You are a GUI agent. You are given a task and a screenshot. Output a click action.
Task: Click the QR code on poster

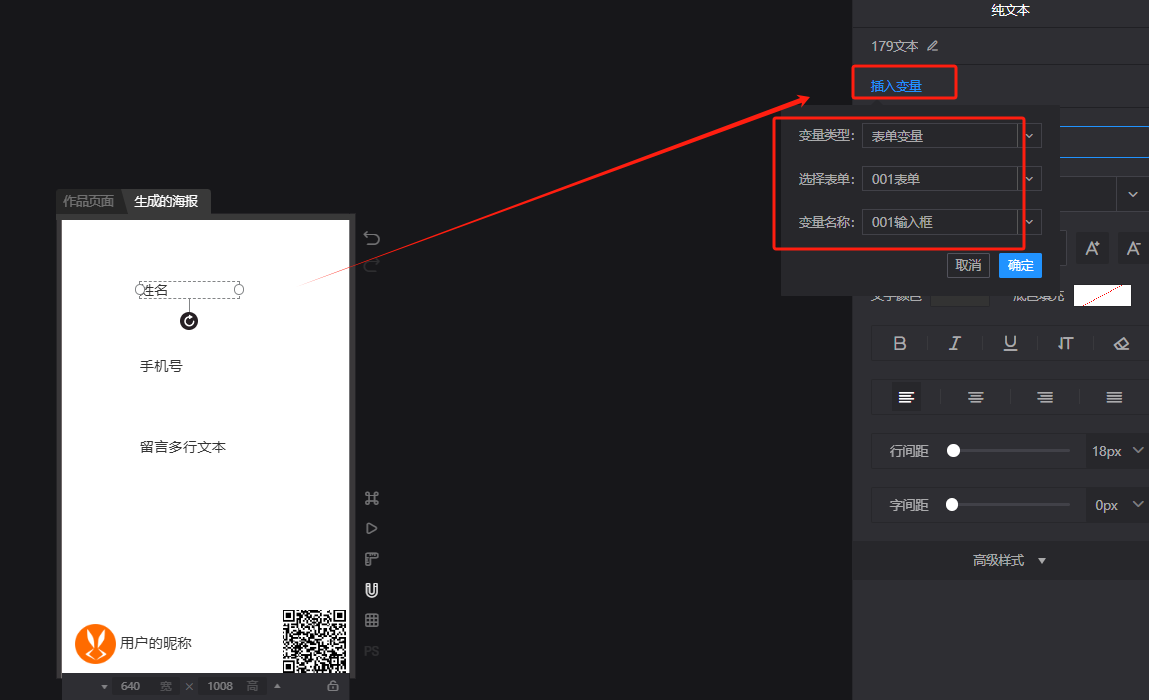click(314, 641)
